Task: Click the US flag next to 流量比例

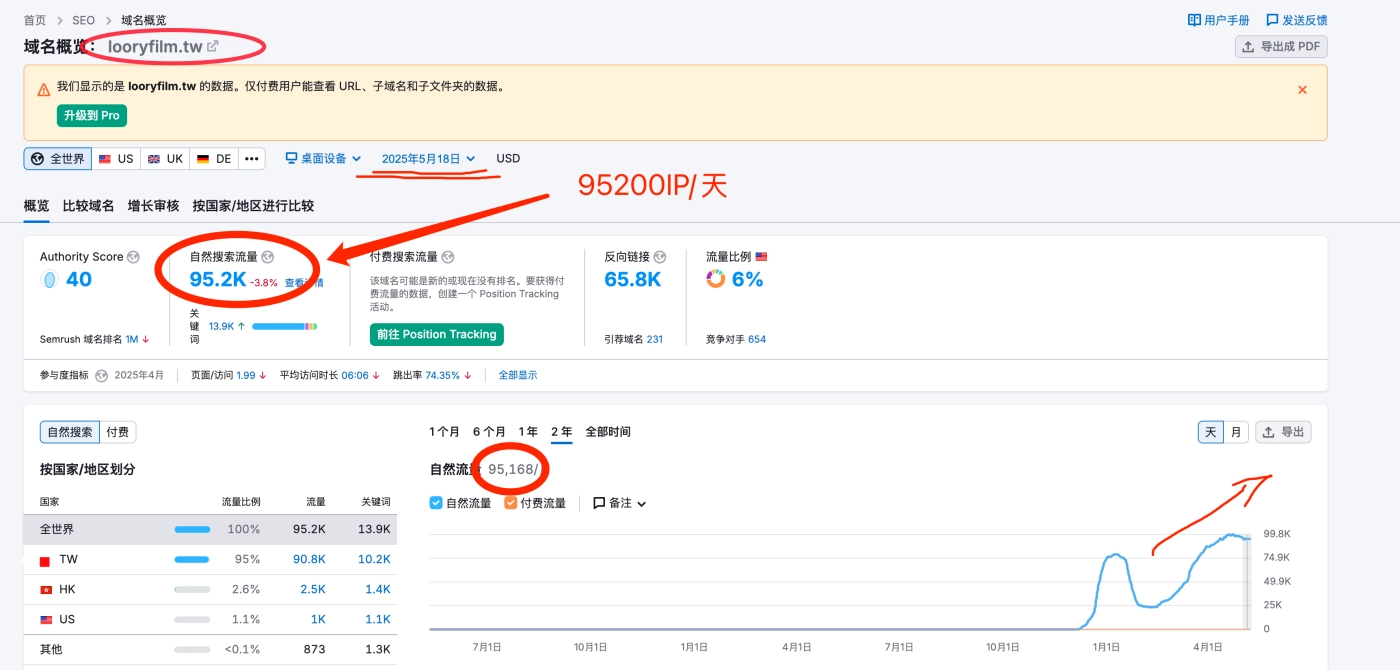Action: coord(761,257)
